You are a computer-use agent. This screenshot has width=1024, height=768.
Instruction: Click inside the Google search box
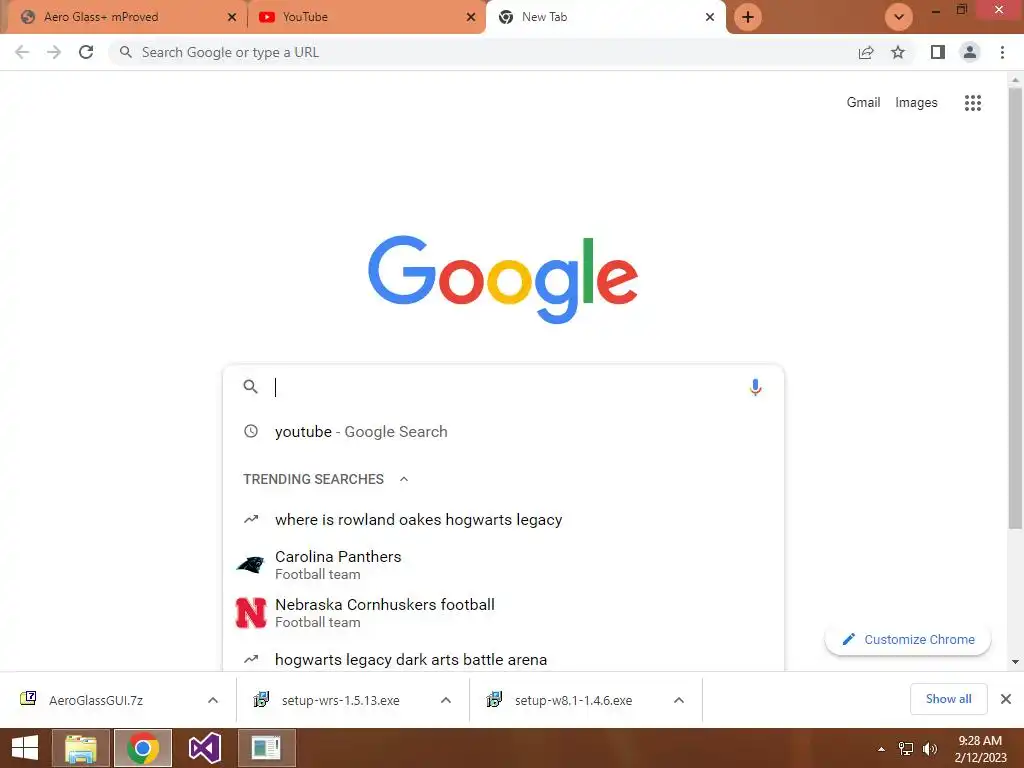pyautogui.click(x=503, y=387)
